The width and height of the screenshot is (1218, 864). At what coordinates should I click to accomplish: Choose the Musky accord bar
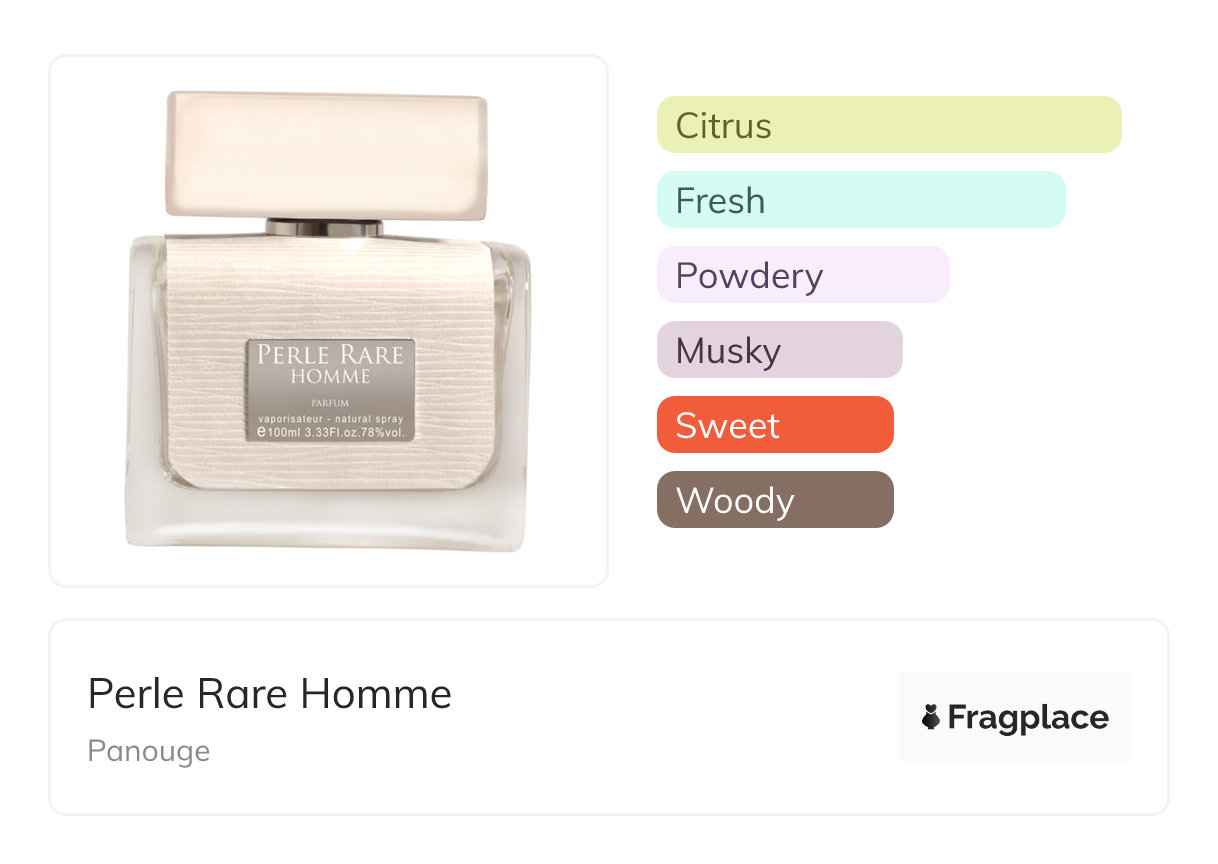(779, 350)
